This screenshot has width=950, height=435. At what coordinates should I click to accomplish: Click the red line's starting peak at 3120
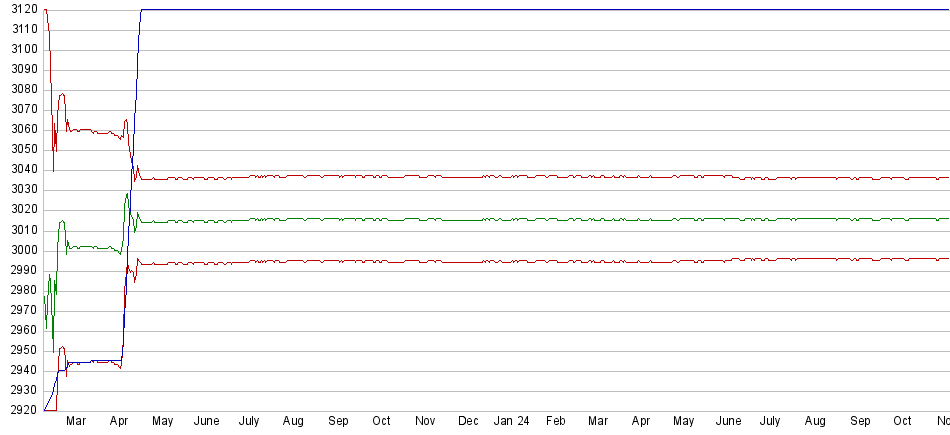(x=46, y=10)
